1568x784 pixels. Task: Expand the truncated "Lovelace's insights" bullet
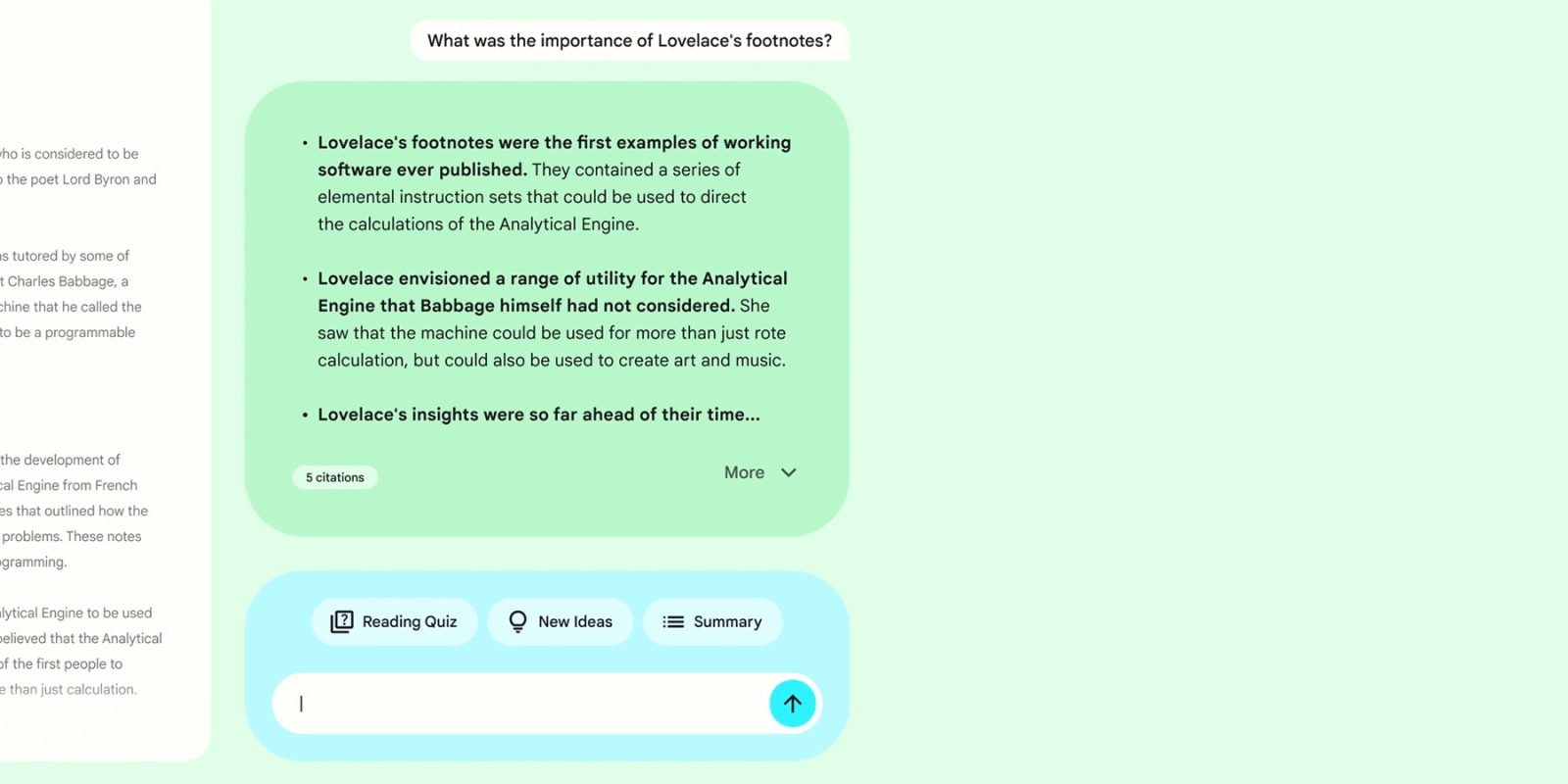click(x=538, y=415)
